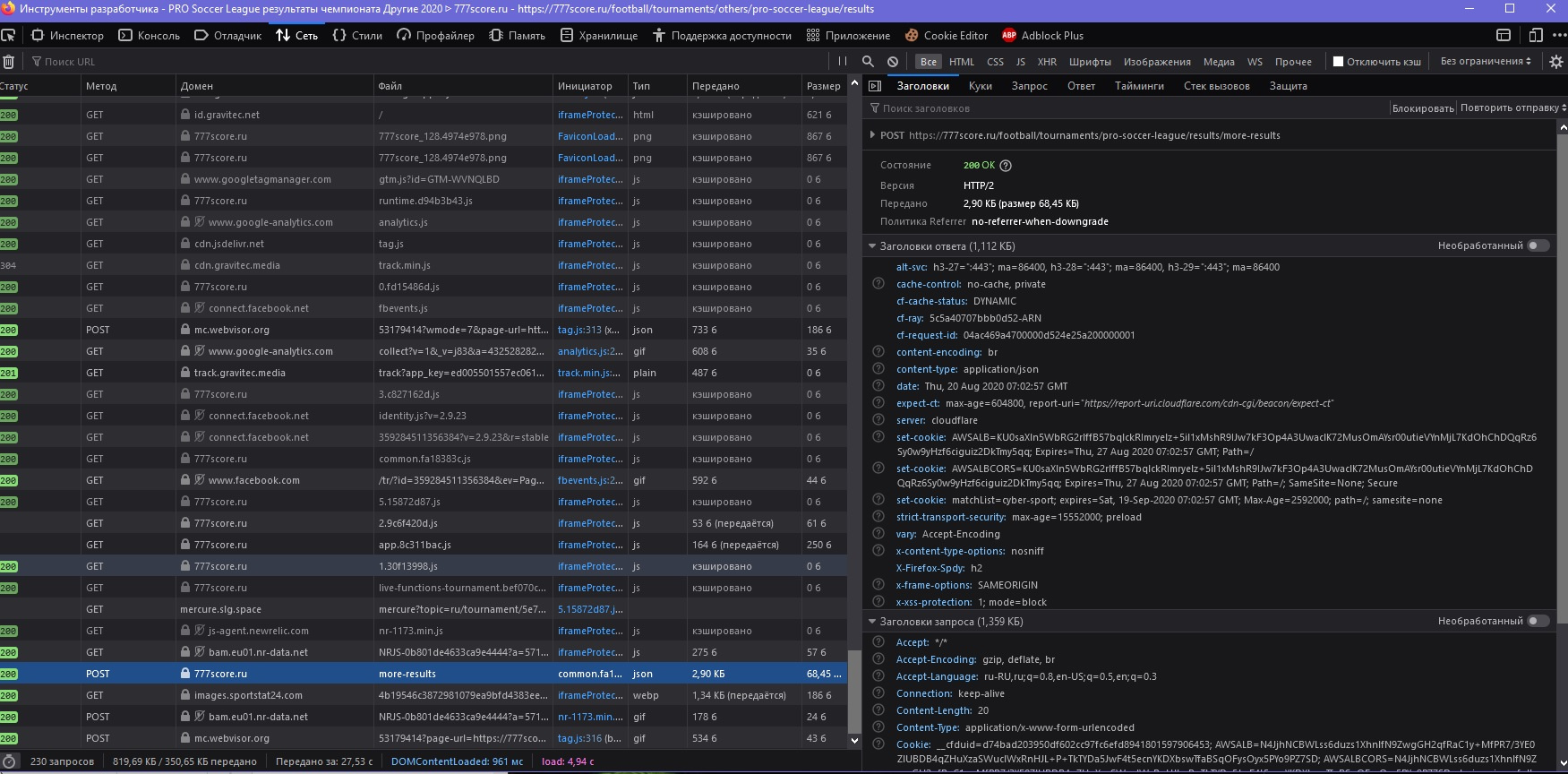This screenshot has height=774, width=1568.
Task: Open the Cookie Editor extension tab
Action: click(x=947, y=36)
